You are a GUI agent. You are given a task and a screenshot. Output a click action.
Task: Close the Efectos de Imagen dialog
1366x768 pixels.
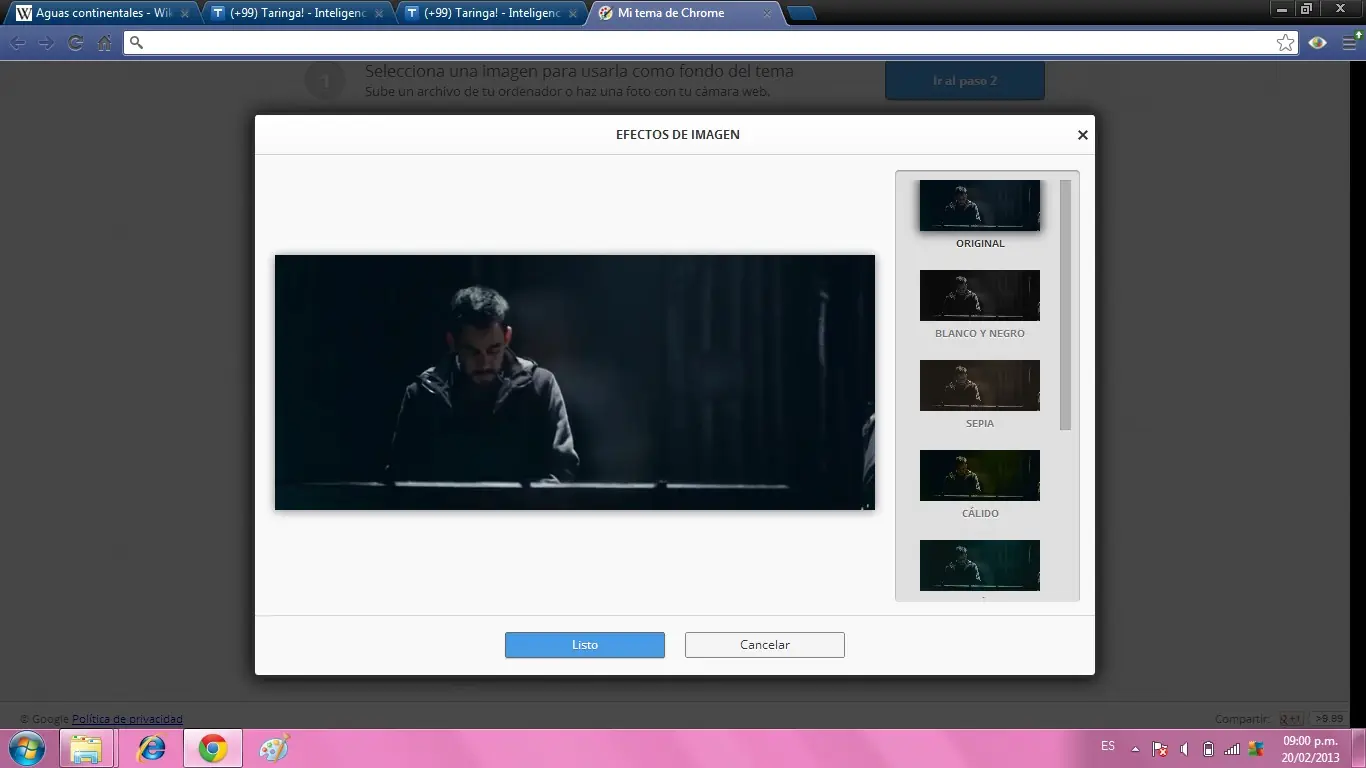(1082, 135)
